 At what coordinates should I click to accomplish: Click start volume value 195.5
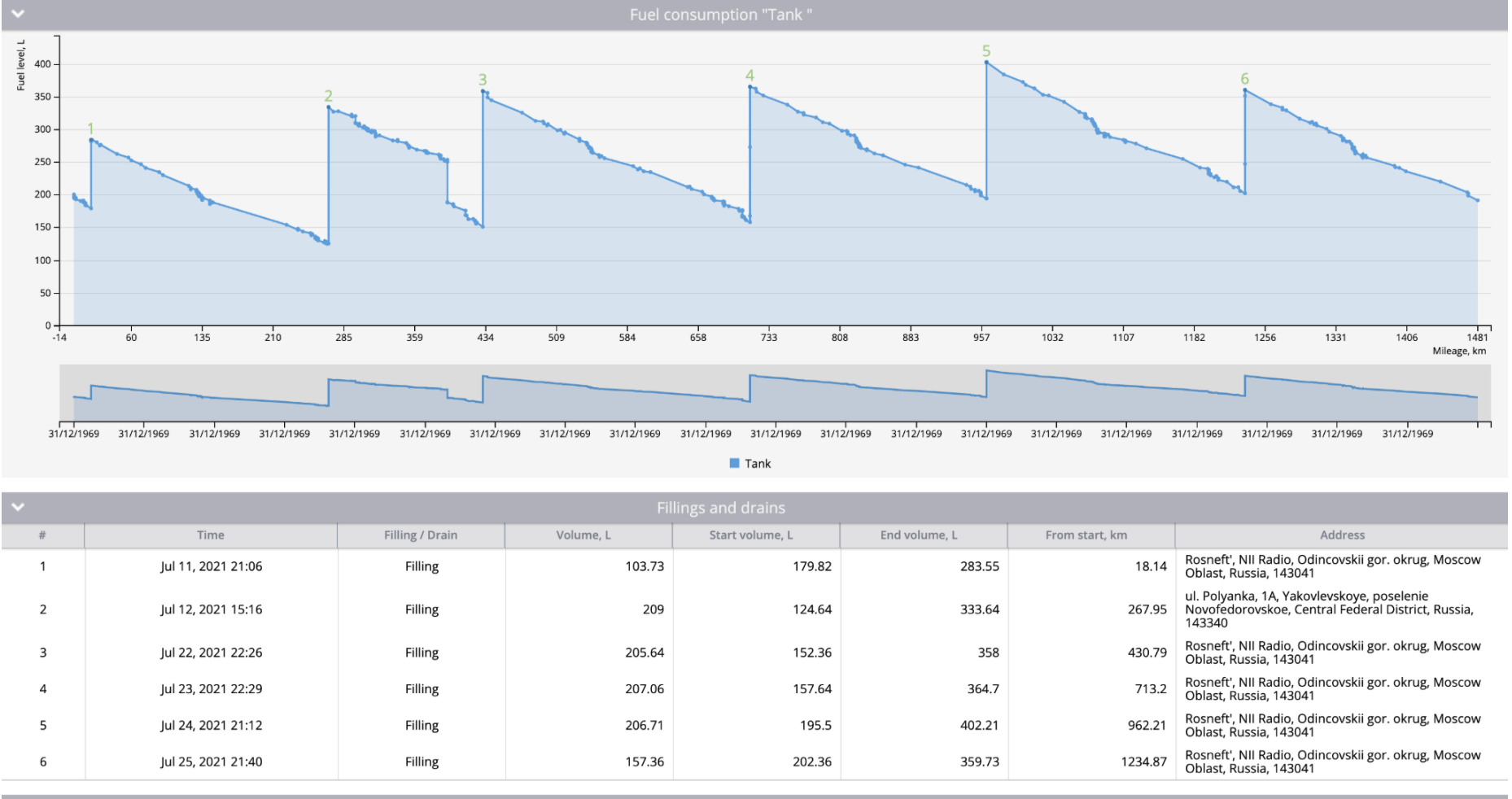pos(815,726)
